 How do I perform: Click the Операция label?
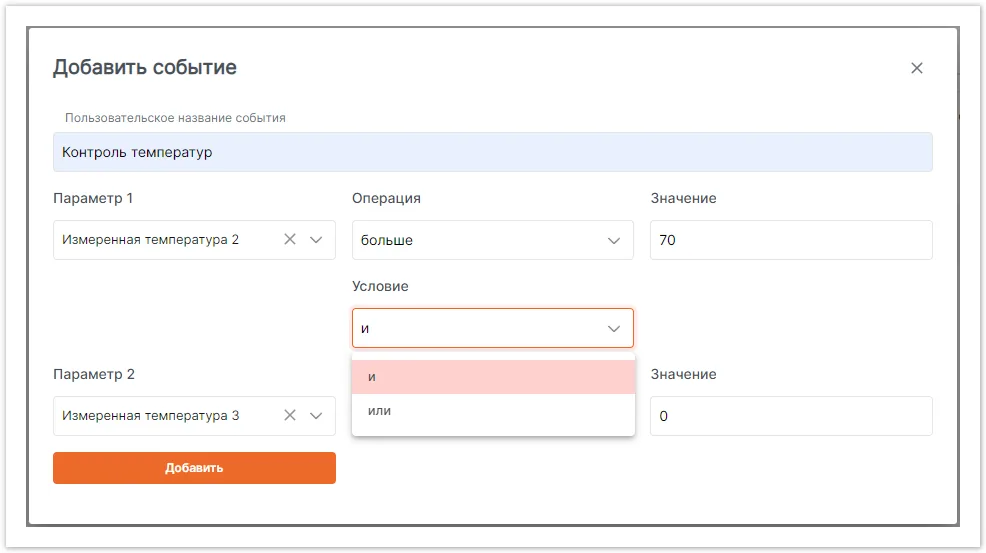tap(386, 198)
